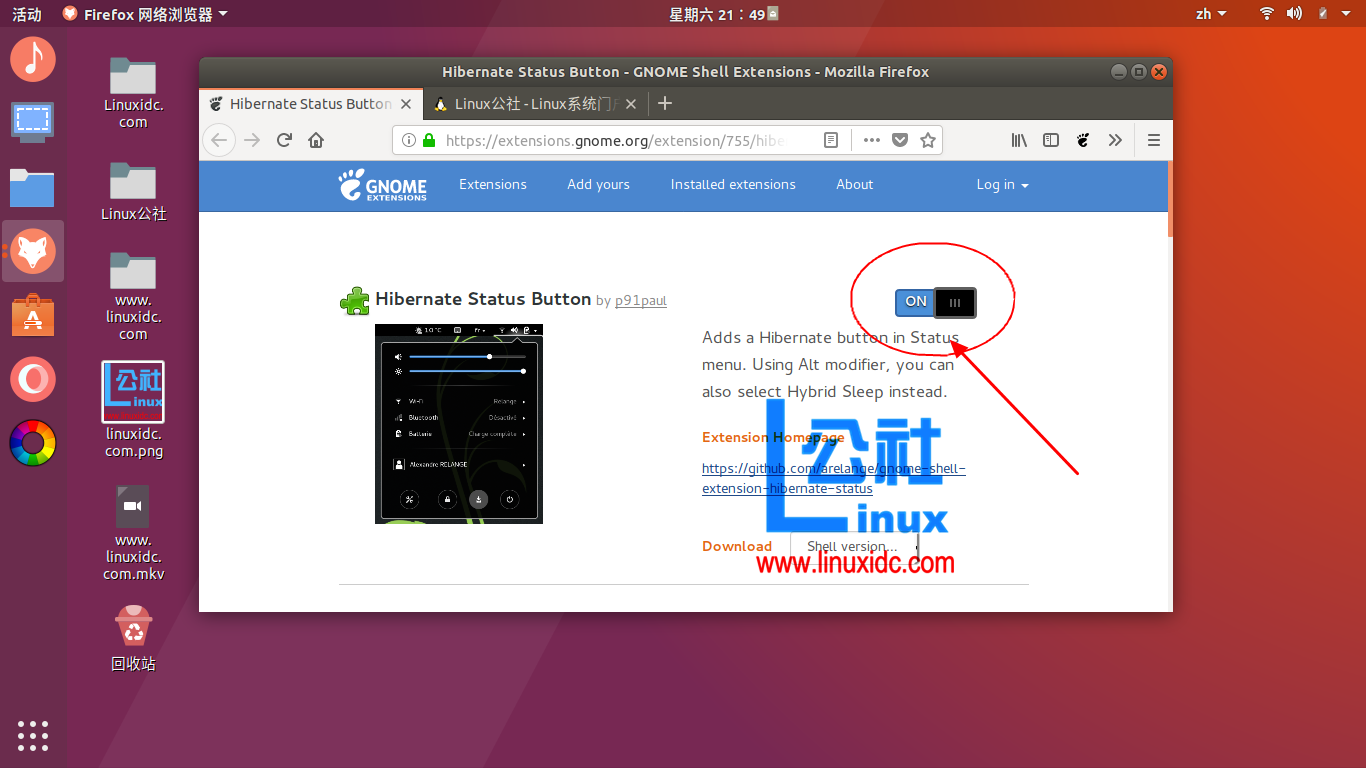
Task: Open author p91paul's profile
Action: [641, 300]
